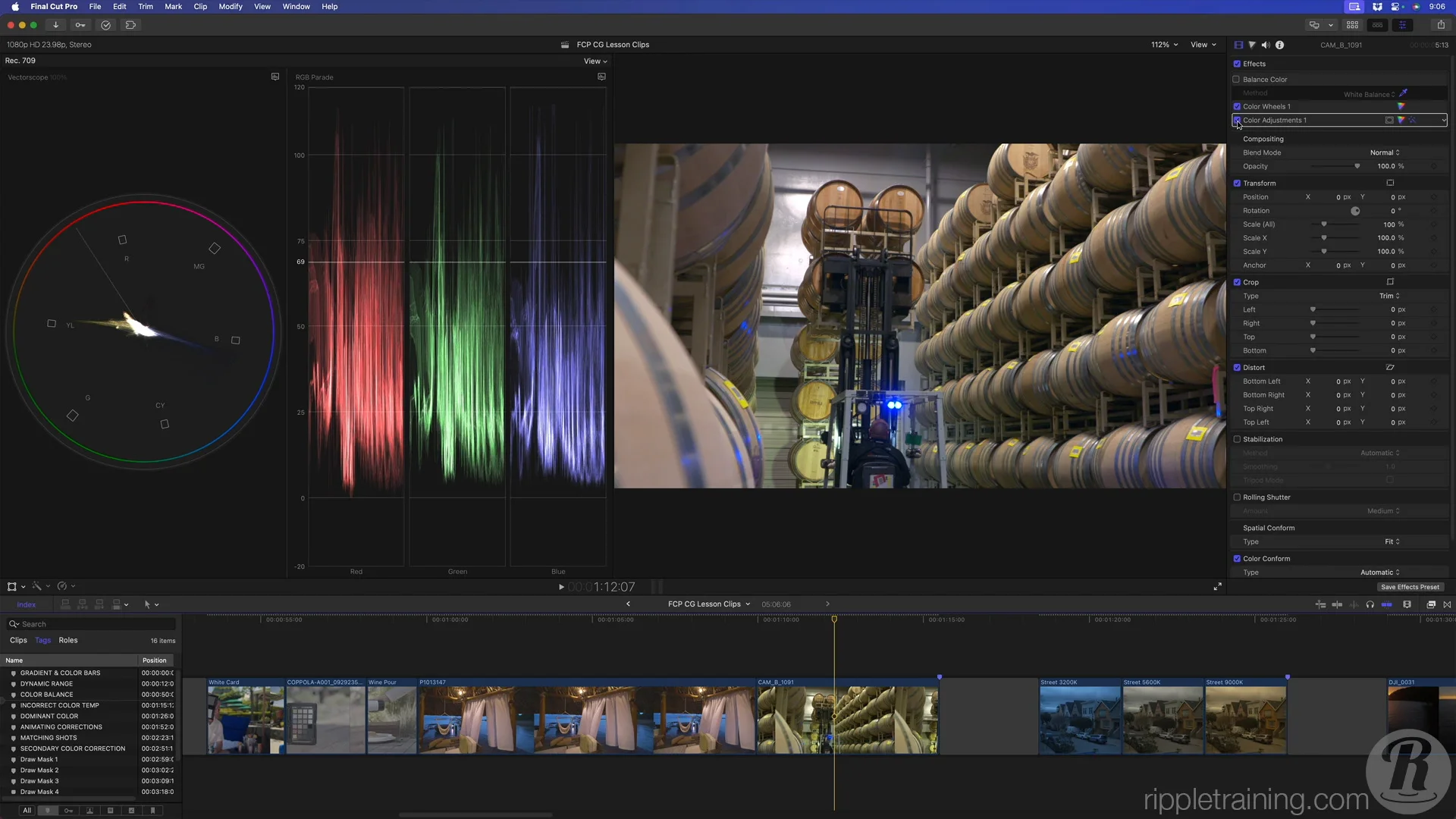
Task: Click the Balance Color eyedropper tool
Action: click(x=1403, y=93)
